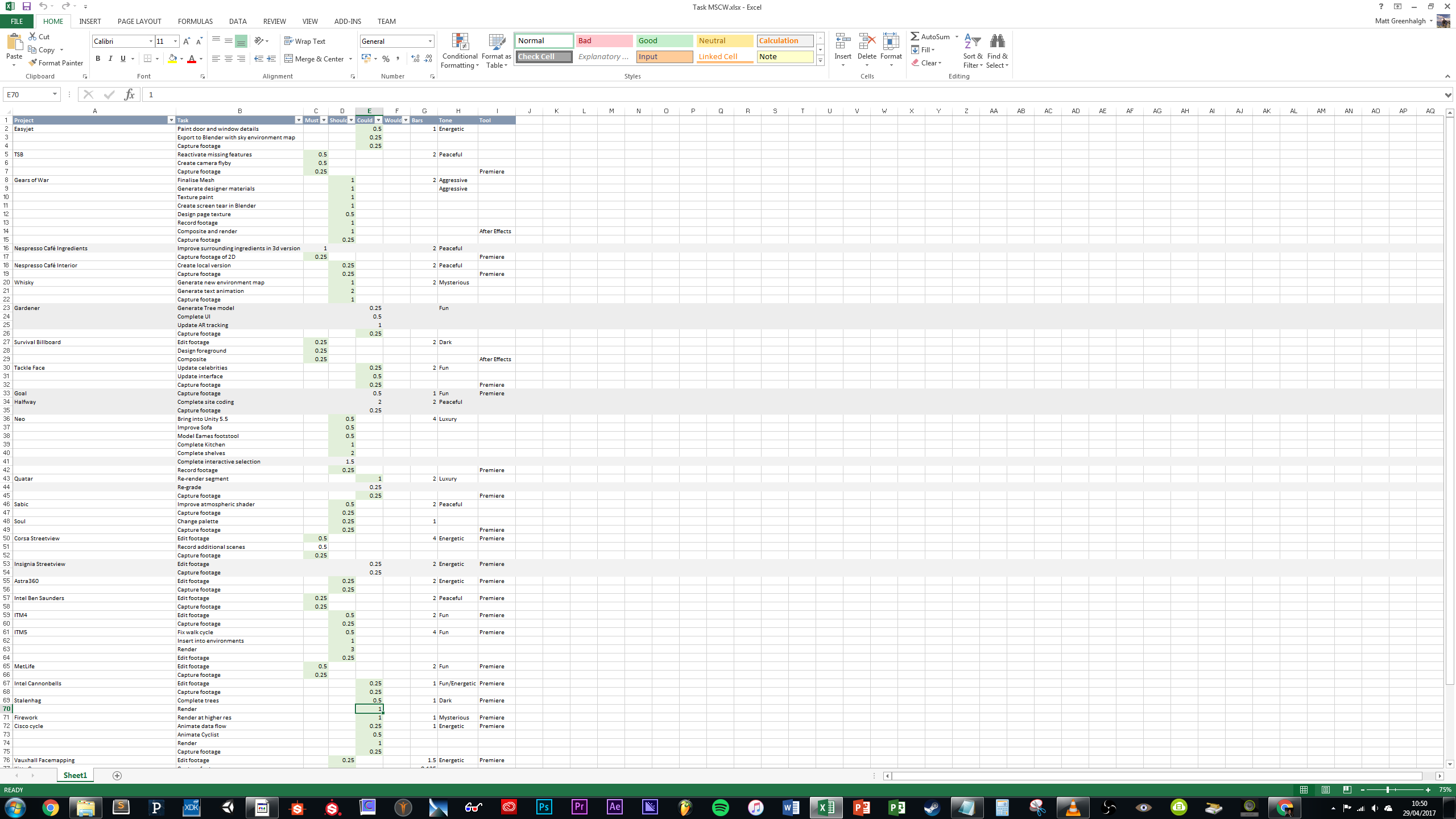
Task: Expand the Number Format General dropdown
Action: (x=430, y=41)
